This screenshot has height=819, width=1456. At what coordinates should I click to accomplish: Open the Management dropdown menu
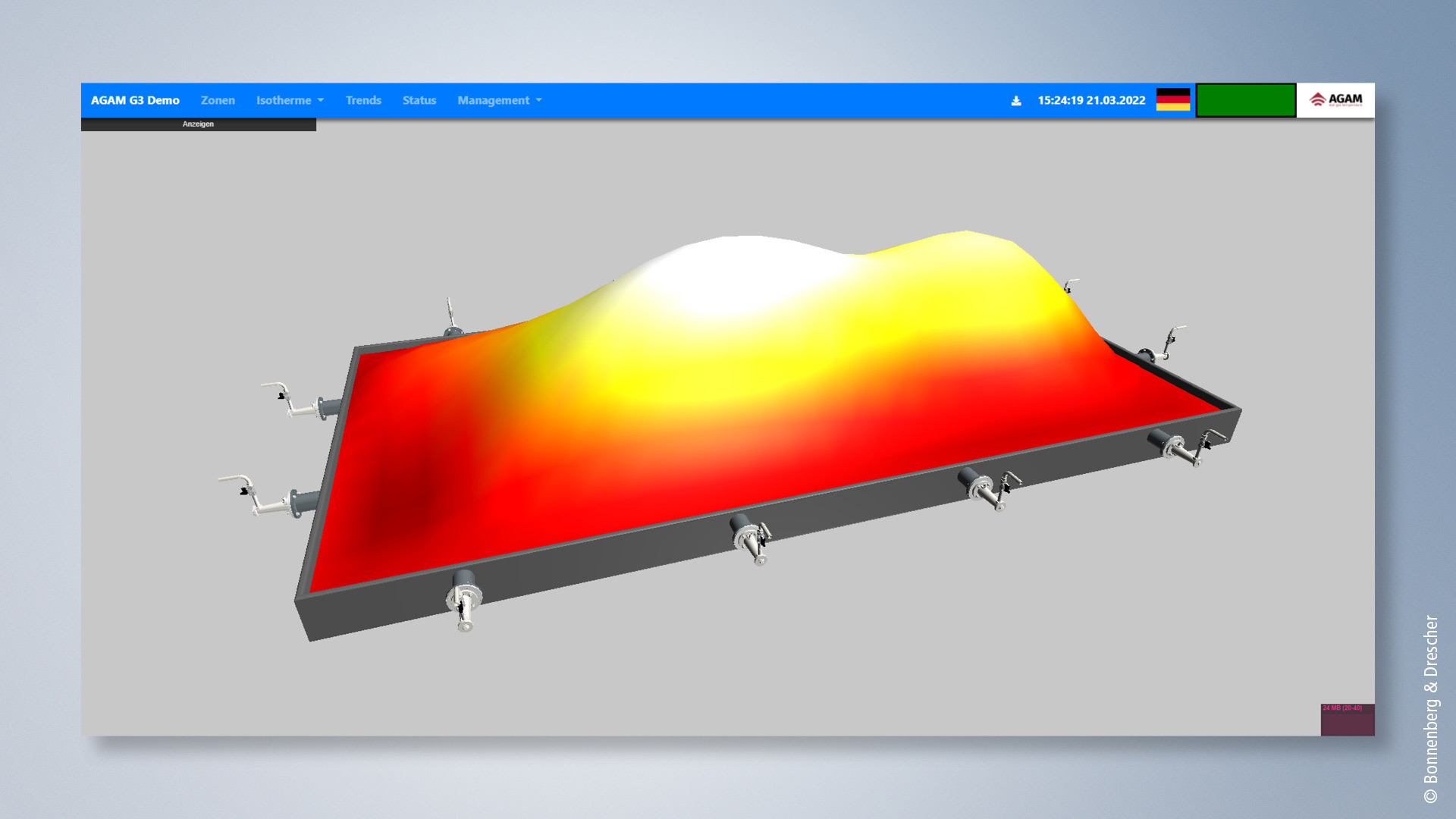coord(499,100)
